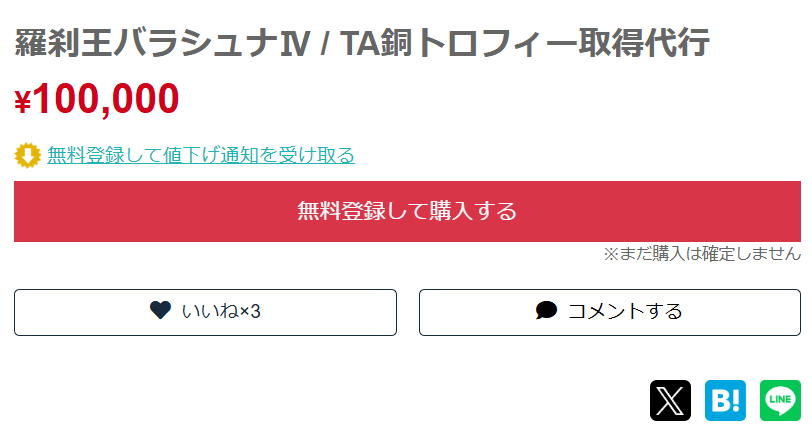Click the red 無料登録して購入する button
This screenshot has height=442, width=812.
point(407,211)
